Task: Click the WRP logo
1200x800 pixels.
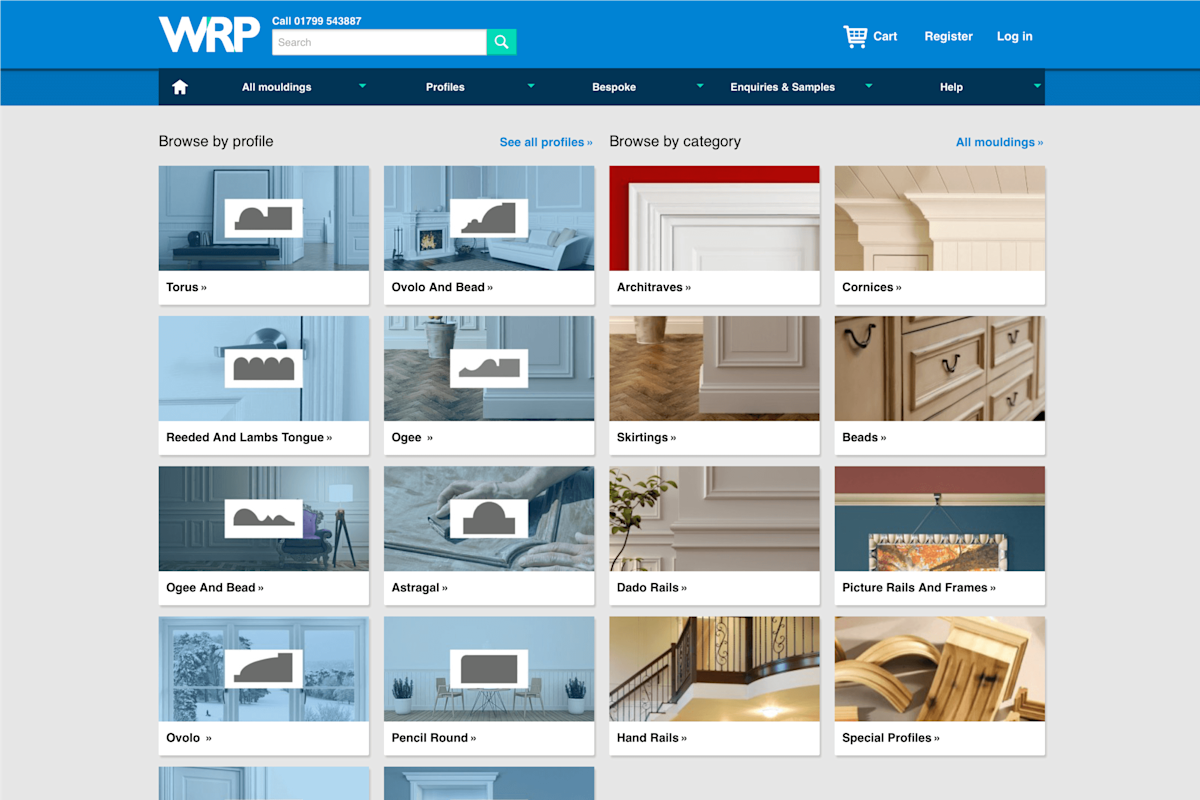Action: click(x=209, y=34)
